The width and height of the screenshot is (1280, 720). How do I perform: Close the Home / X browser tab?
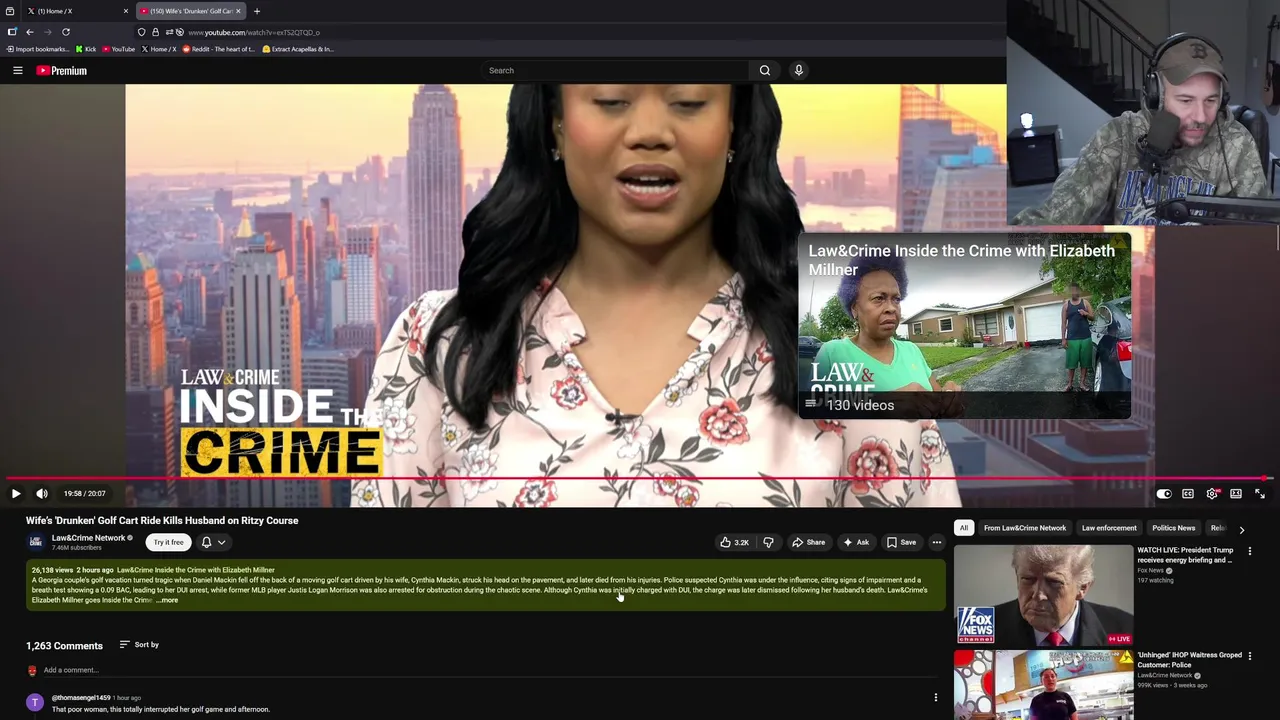tap(126, 11)
